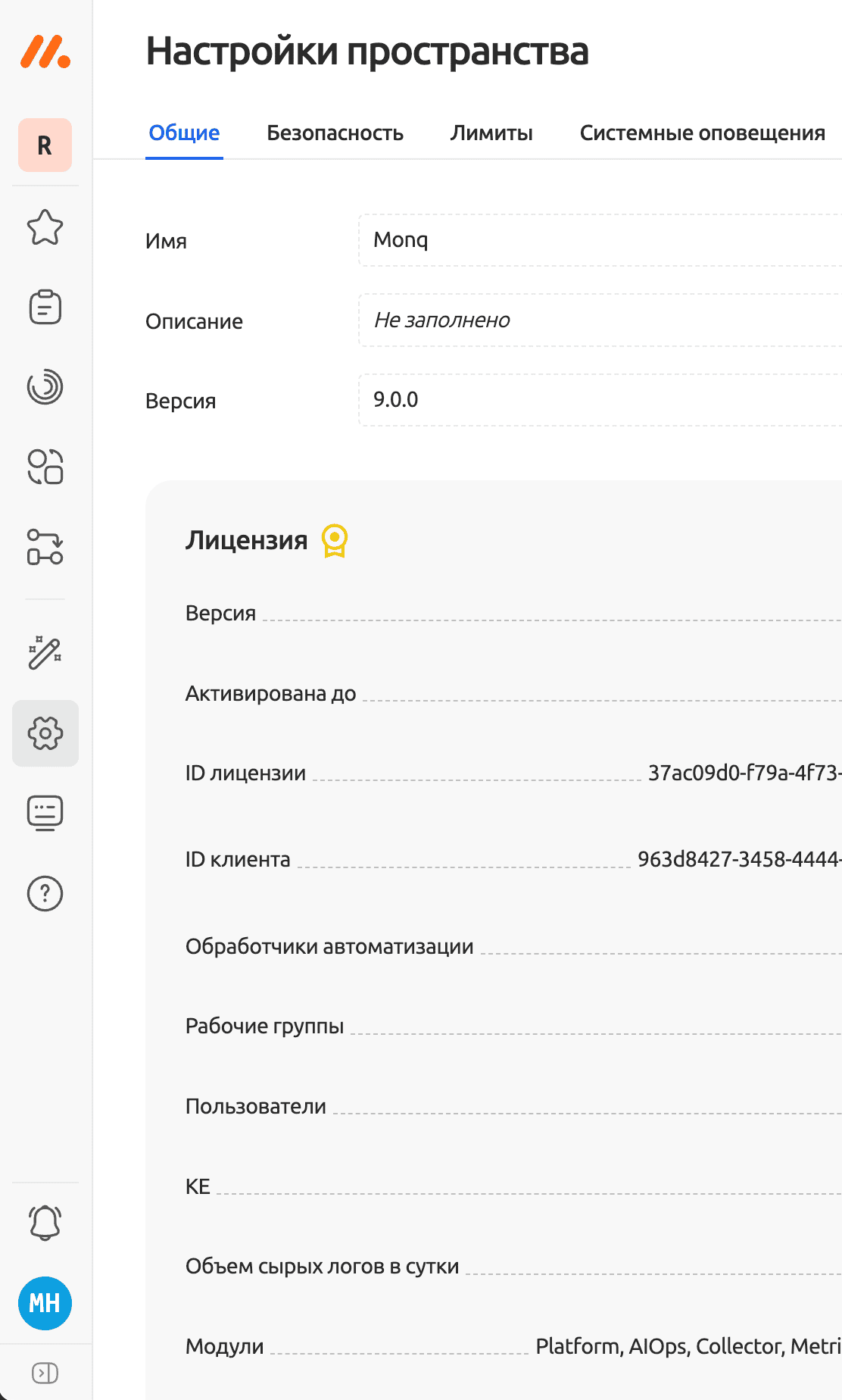Image resolution: width=842 pixels, height=1400 pixels.
Task: Open the shapes objects icon in sidebar
Action: (45, 467)
